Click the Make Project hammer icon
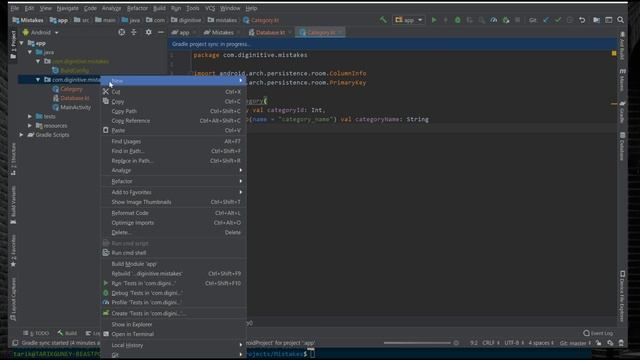Screen dimensions: 640x360 pos(383,20)
